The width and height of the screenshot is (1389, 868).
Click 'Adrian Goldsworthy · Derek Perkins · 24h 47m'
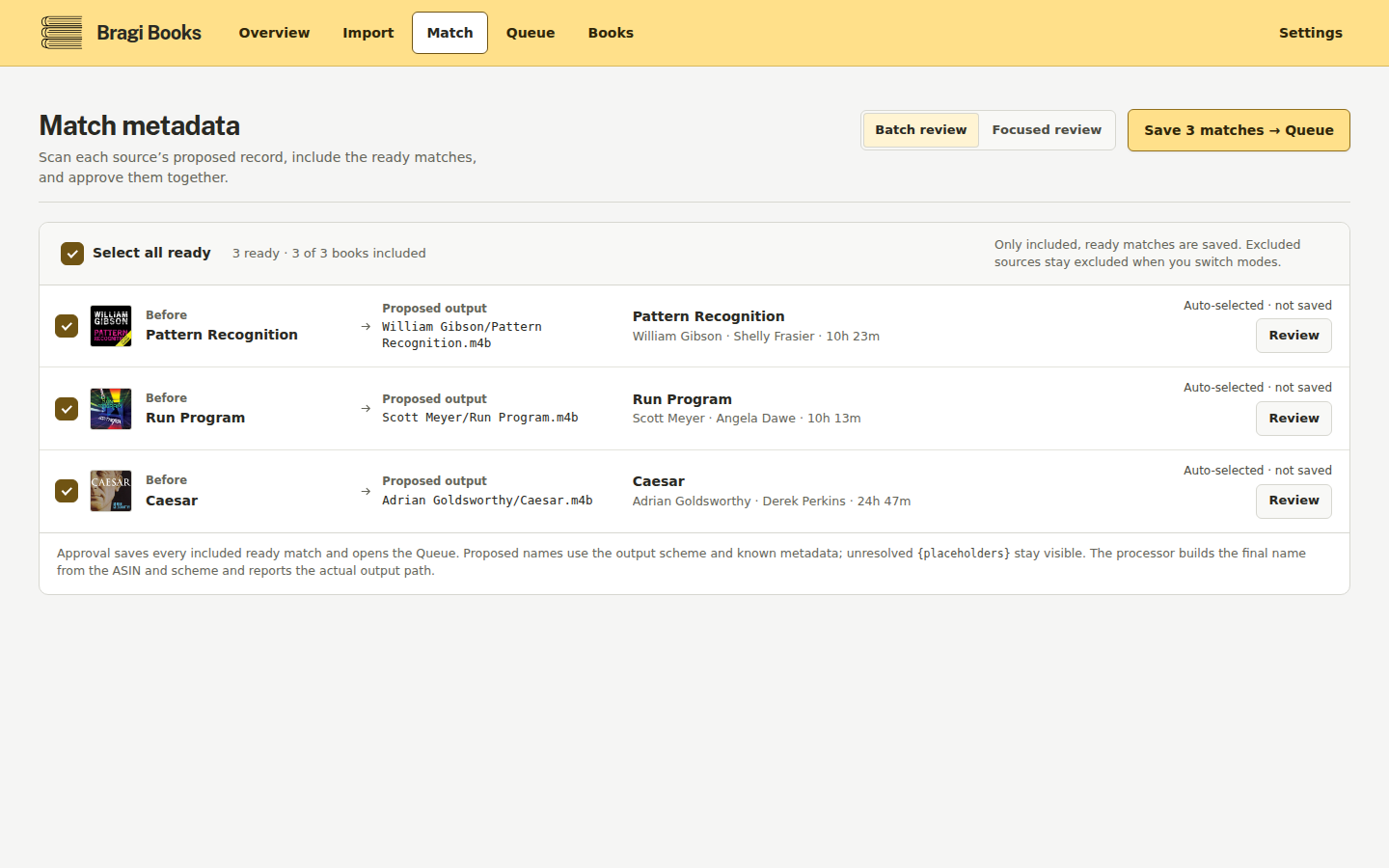coord(772,502)
